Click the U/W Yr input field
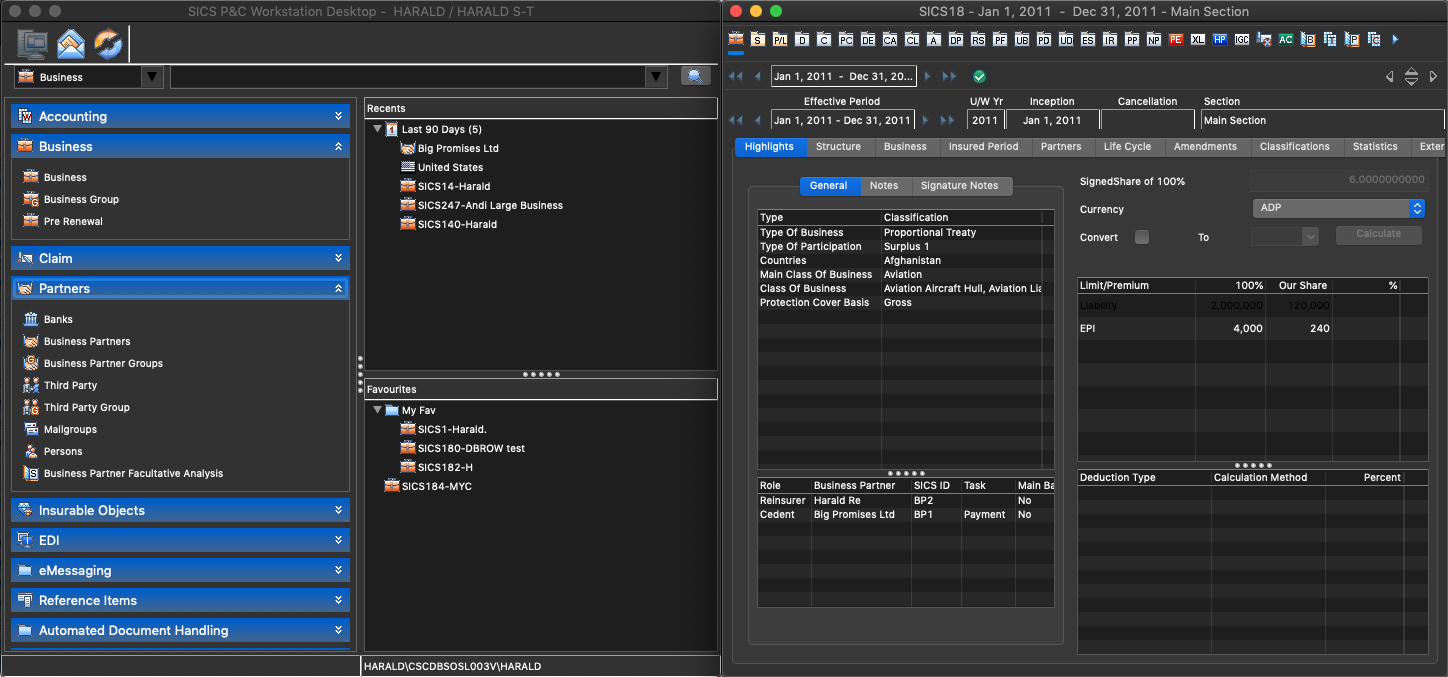Image resolution: width=1448 pixels, height=677 pixels. (984, 120)
